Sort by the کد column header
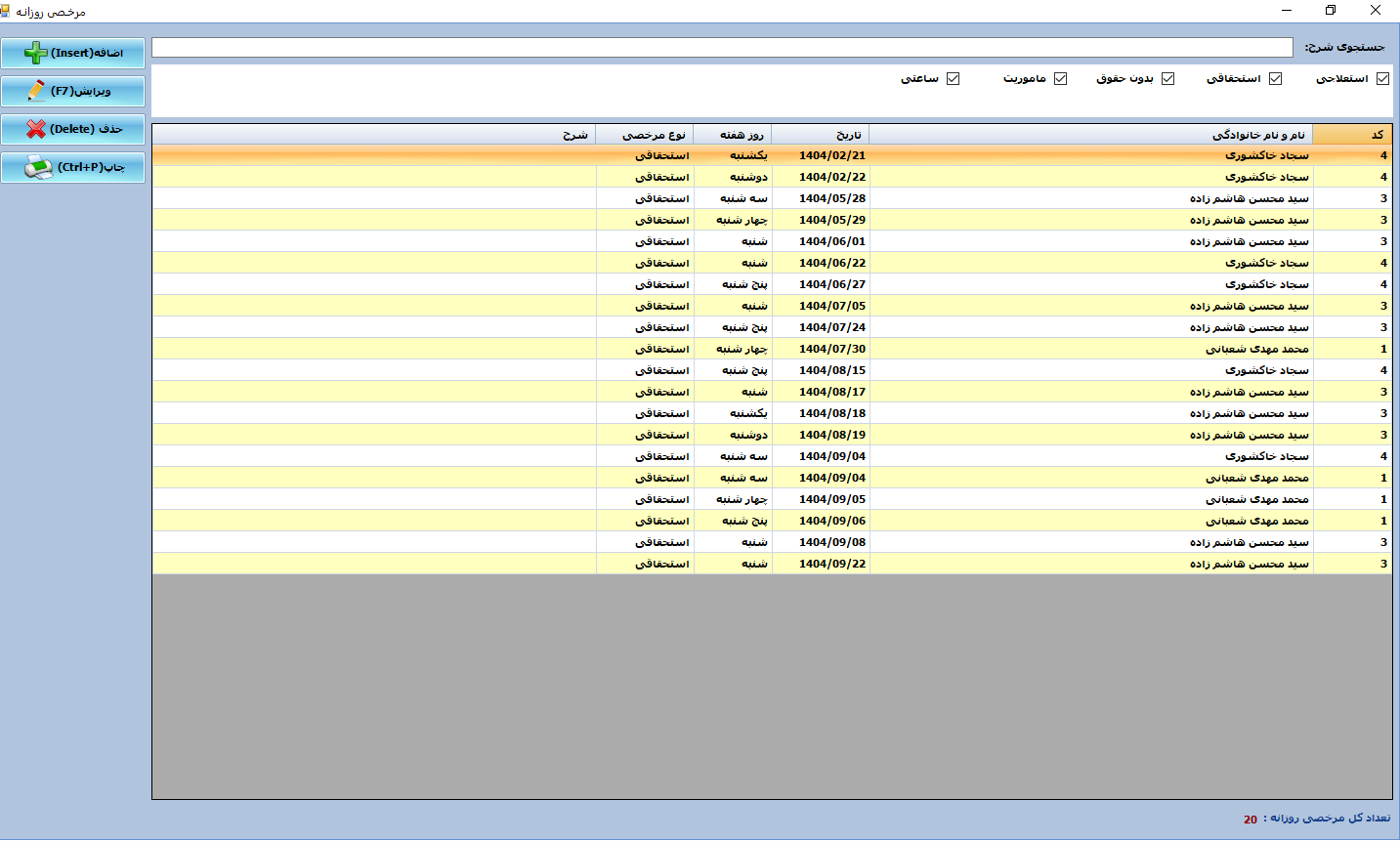Viewport: 1400px width, 842px height. click(1352, 135)
